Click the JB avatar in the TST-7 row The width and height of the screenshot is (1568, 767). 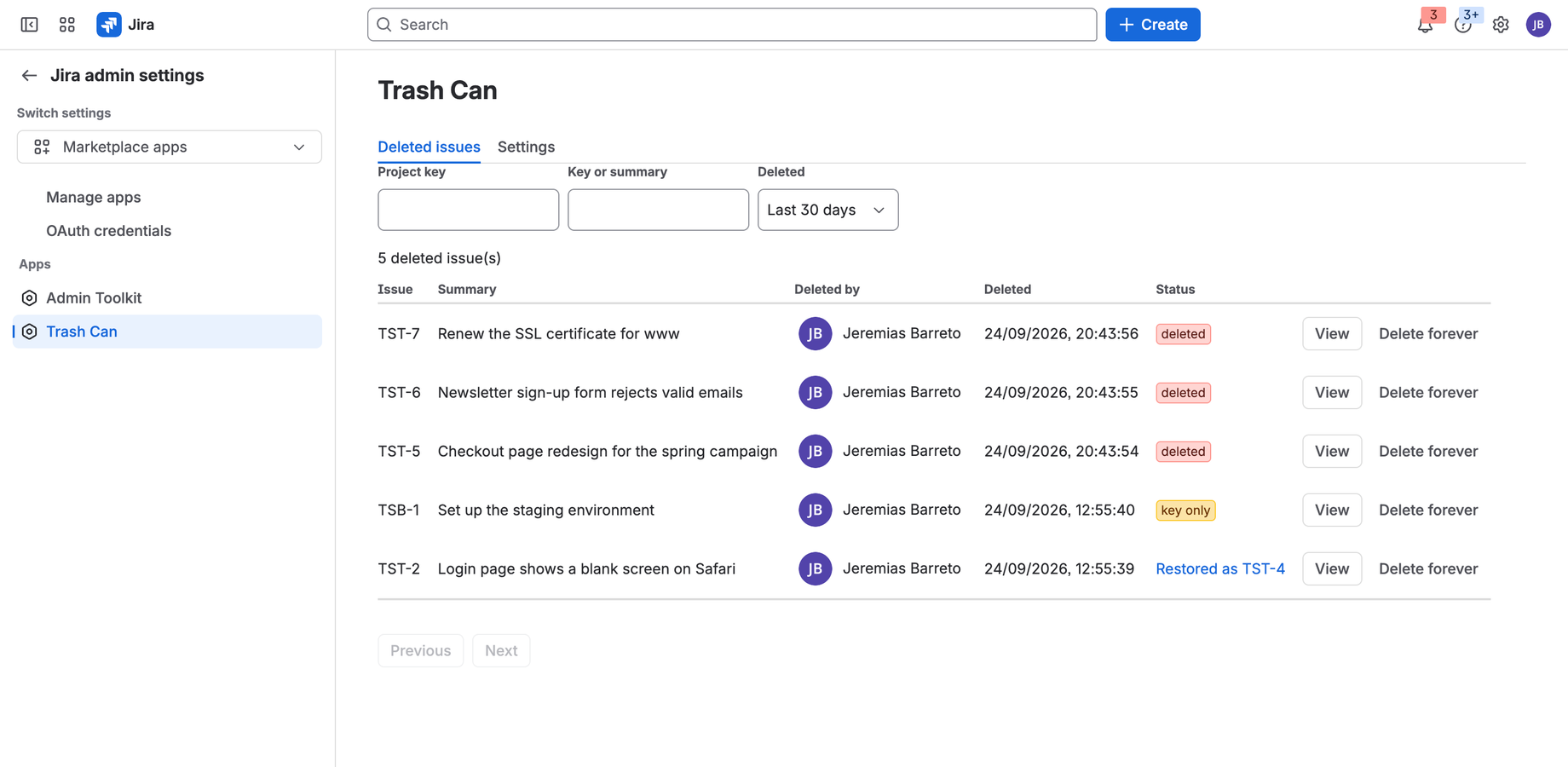[815, 334]
